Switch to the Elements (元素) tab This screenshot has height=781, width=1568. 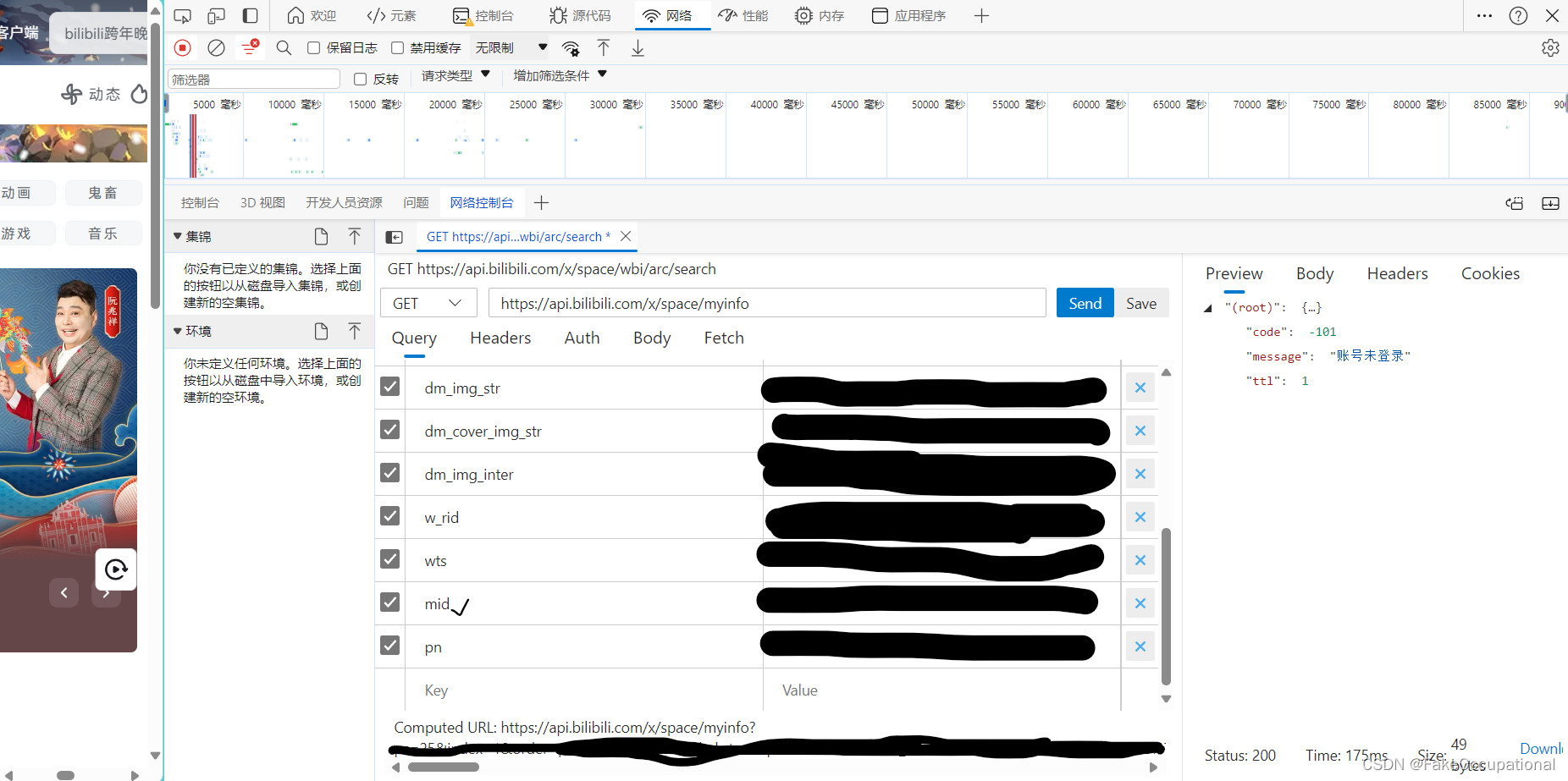coord(391,15)
